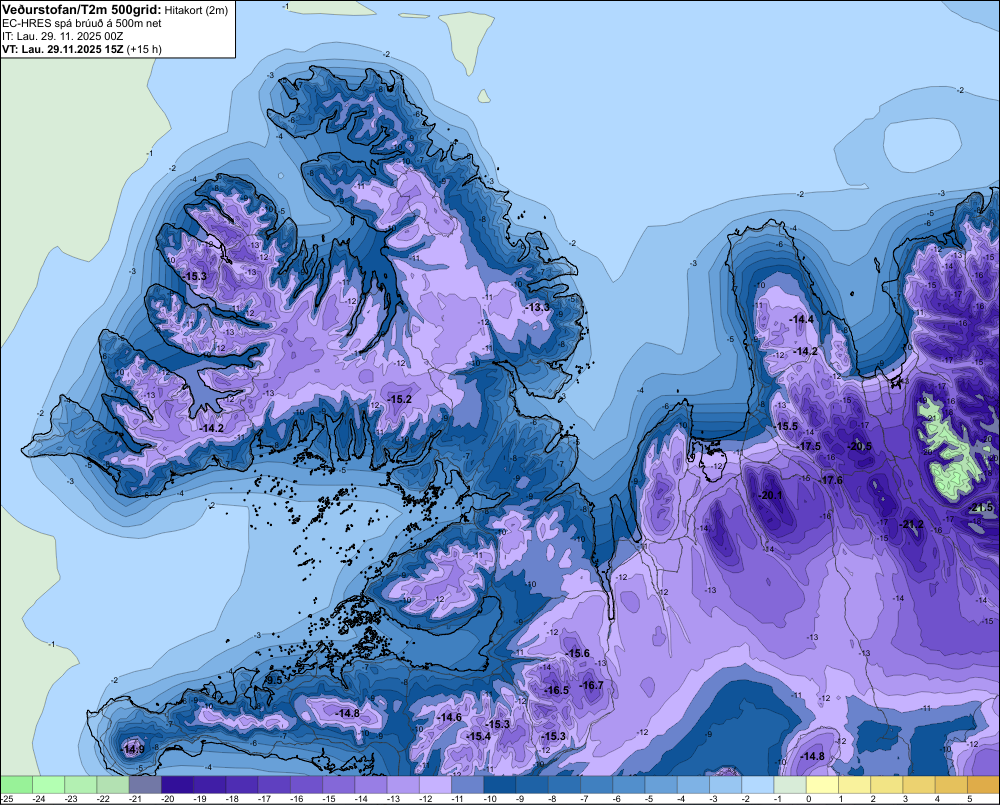Screen dimensions: 1000x805
Task: Click the '-20.5' temperature value on the map
Action: (860, 447)
